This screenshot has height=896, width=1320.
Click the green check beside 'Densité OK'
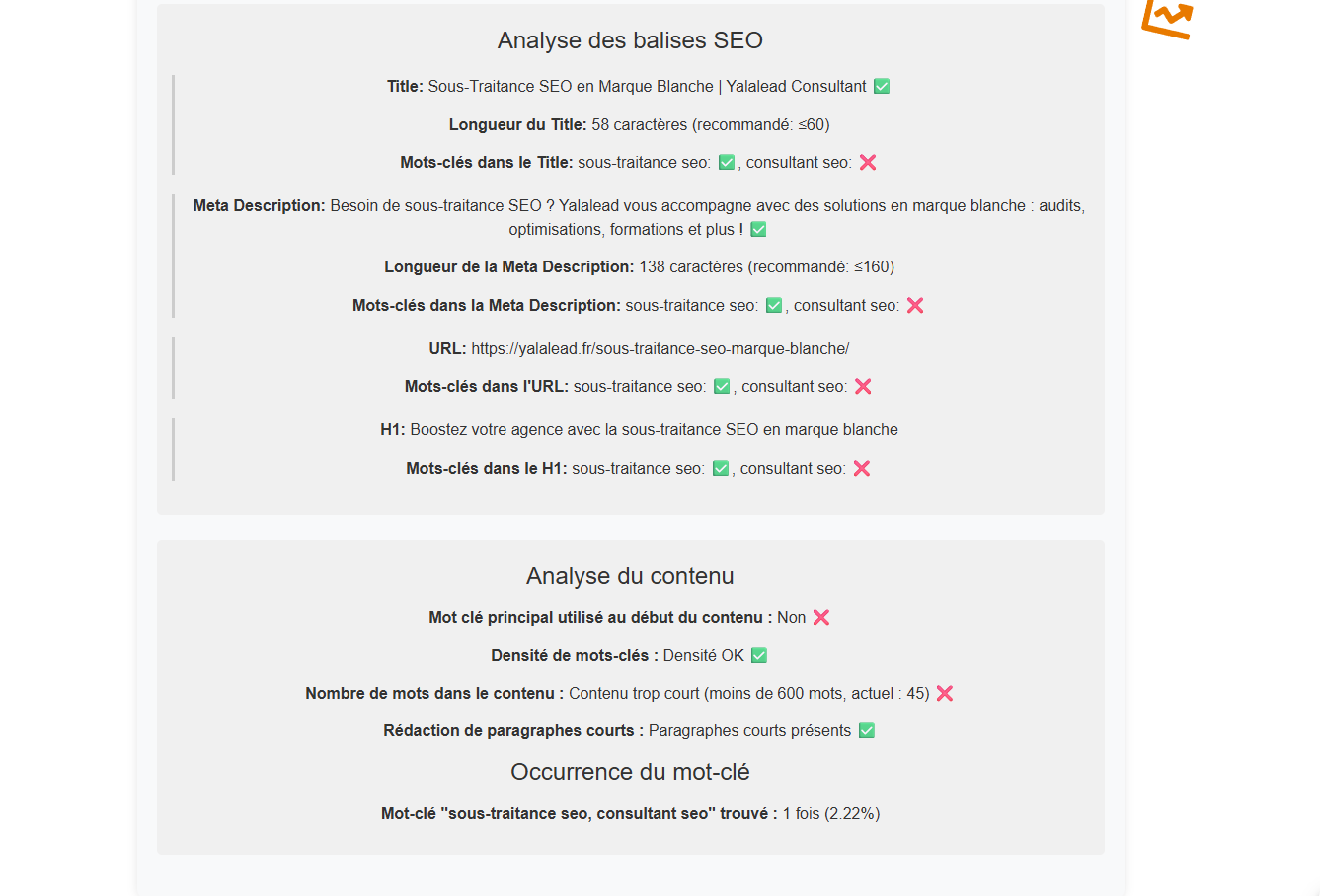click(x=759, y=656)
